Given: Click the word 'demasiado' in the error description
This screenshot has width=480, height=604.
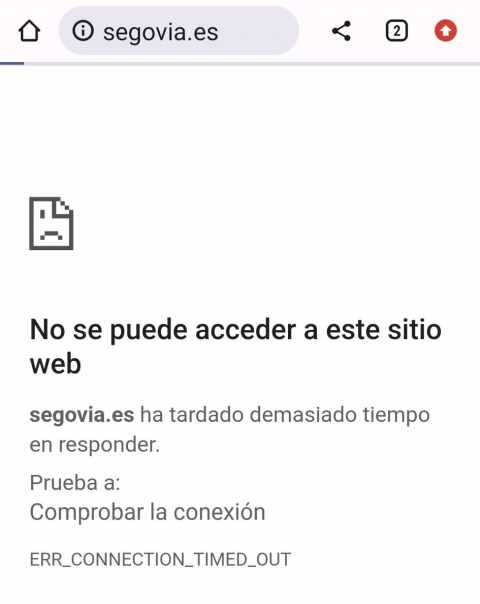Looking at the screenshot, I should pos(303,415).
